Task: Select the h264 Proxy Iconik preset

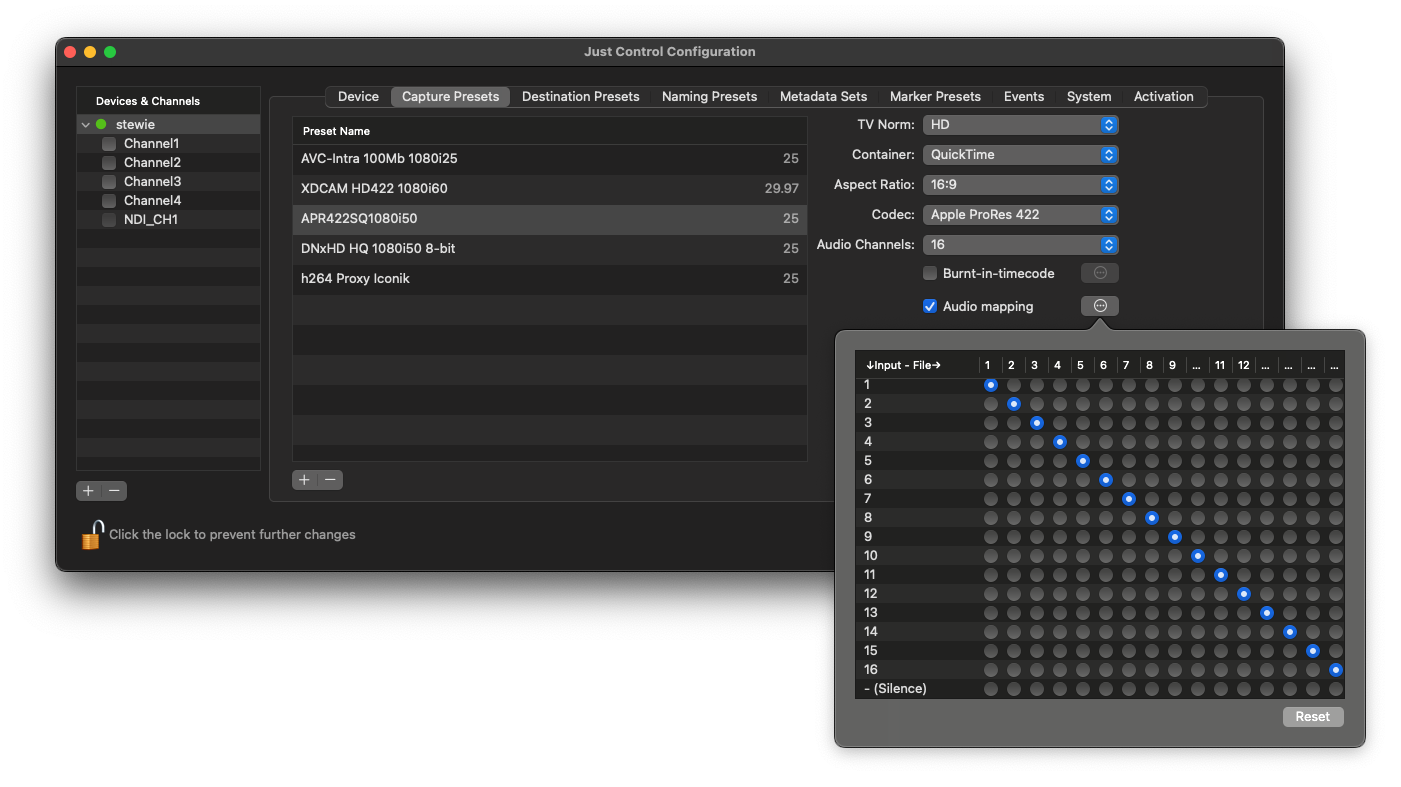Action: coord(549,279)
